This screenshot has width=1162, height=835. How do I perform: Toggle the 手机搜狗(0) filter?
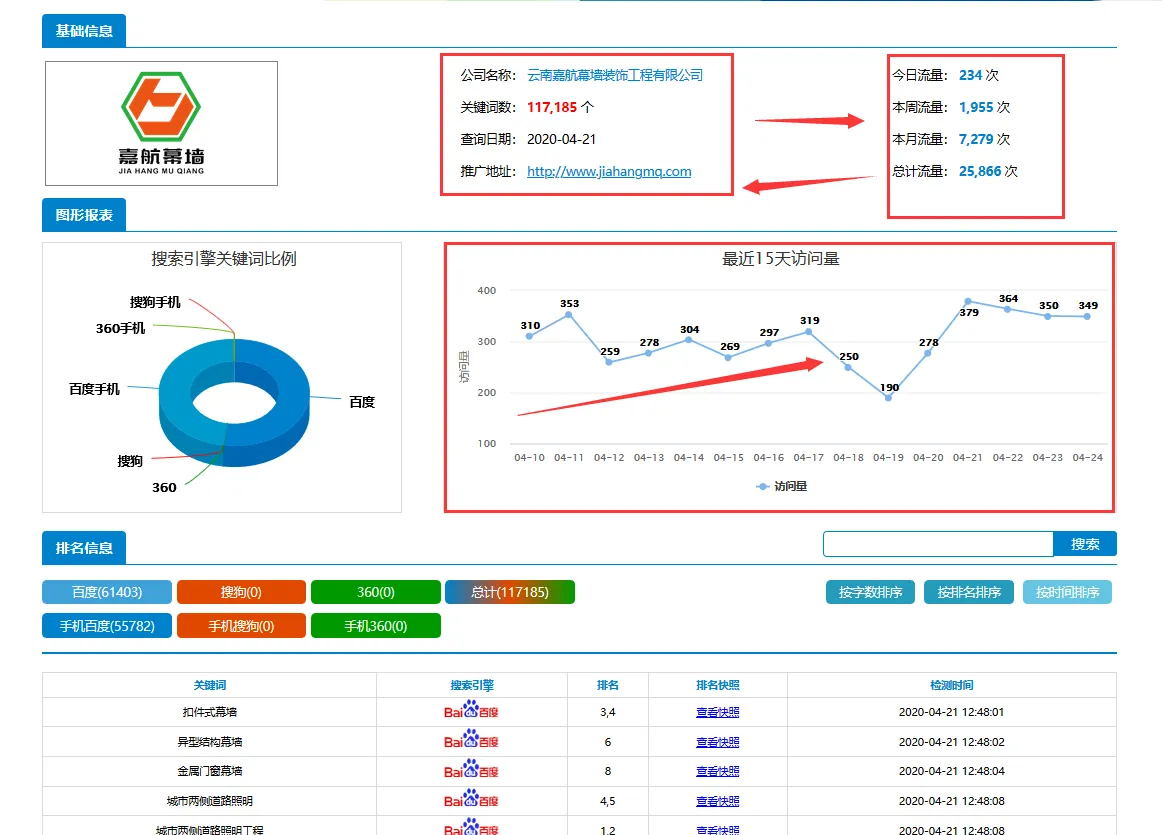241,625
